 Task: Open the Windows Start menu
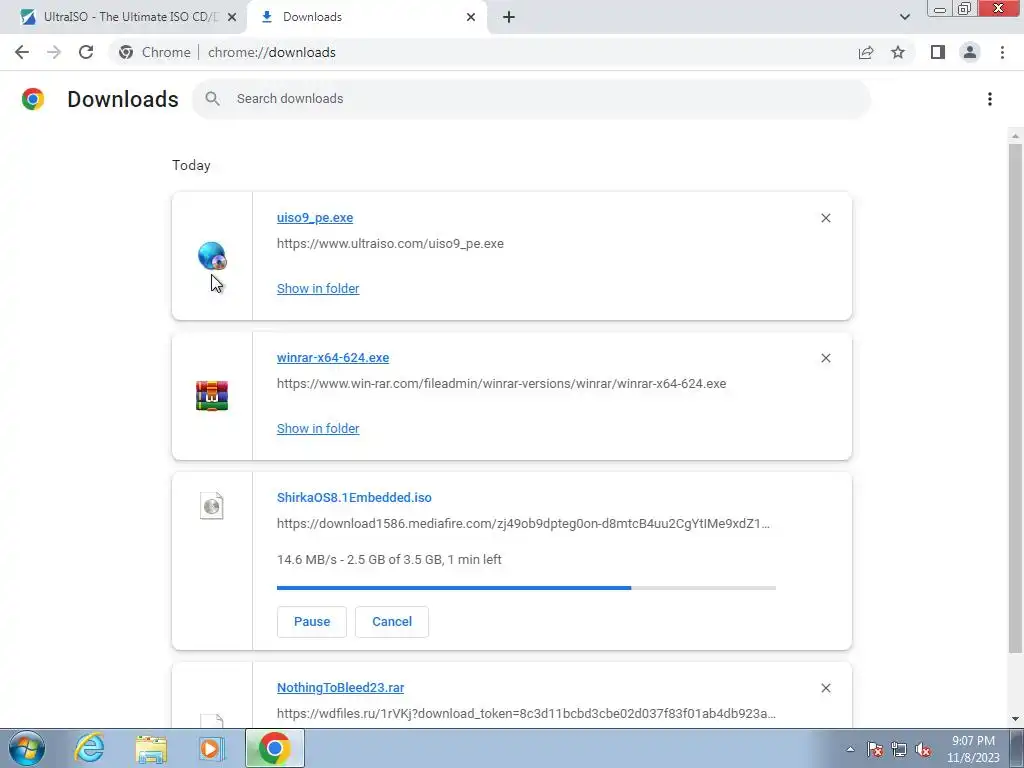[x=26, y=748]
